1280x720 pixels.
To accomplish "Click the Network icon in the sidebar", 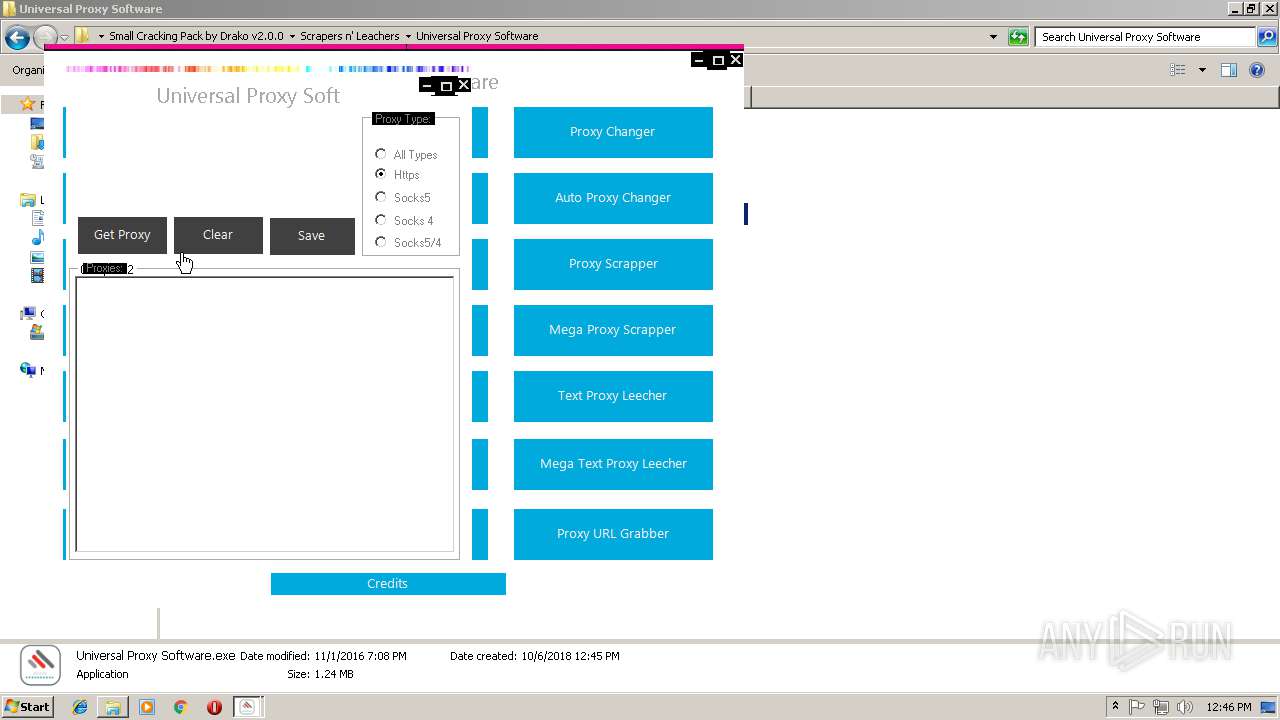I will [x=28, y=370].
